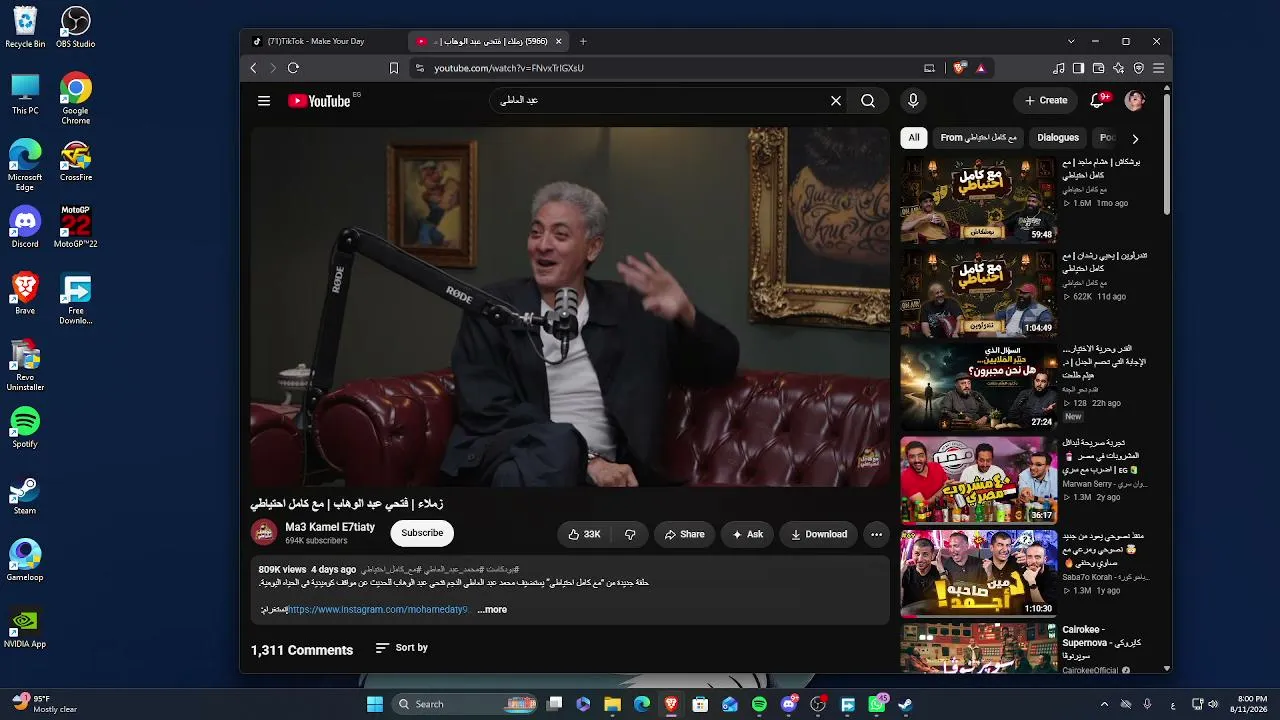
Task: Open the Brave Wallet icon
Action: tap(1098, 68)
